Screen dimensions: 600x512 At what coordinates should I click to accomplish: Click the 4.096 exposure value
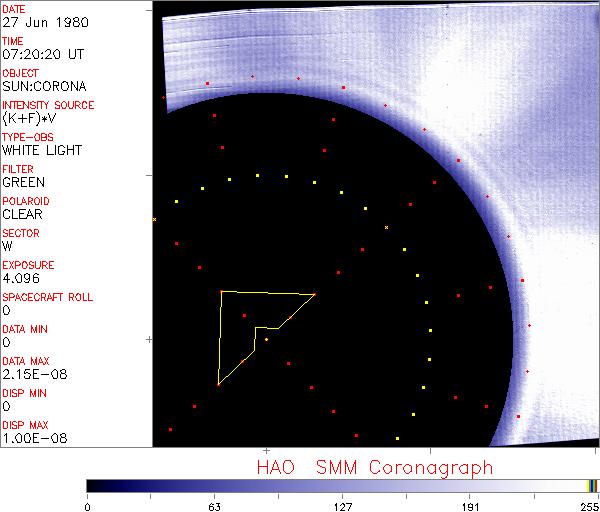[21, 278]
